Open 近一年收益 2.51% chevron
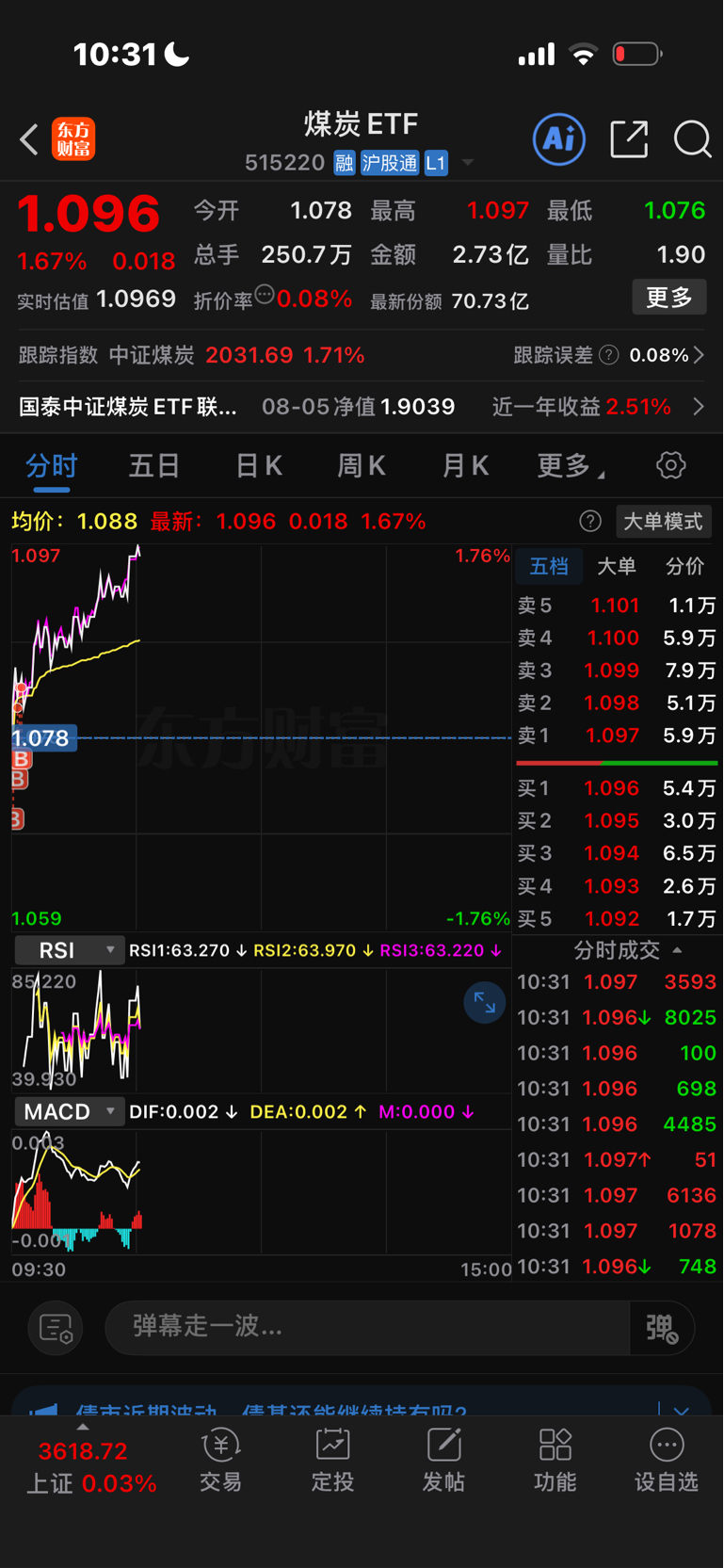 coord(699,407)
